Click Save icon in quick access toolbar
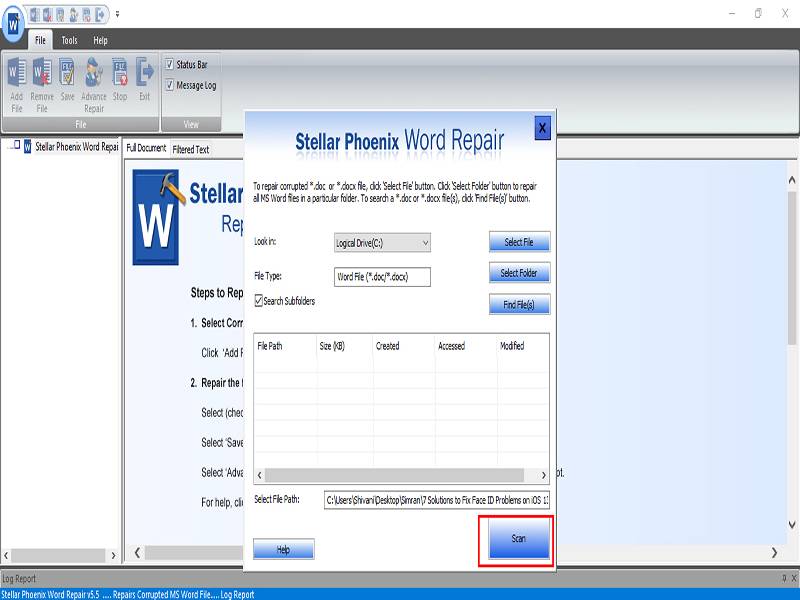 (x=61, y=15)
